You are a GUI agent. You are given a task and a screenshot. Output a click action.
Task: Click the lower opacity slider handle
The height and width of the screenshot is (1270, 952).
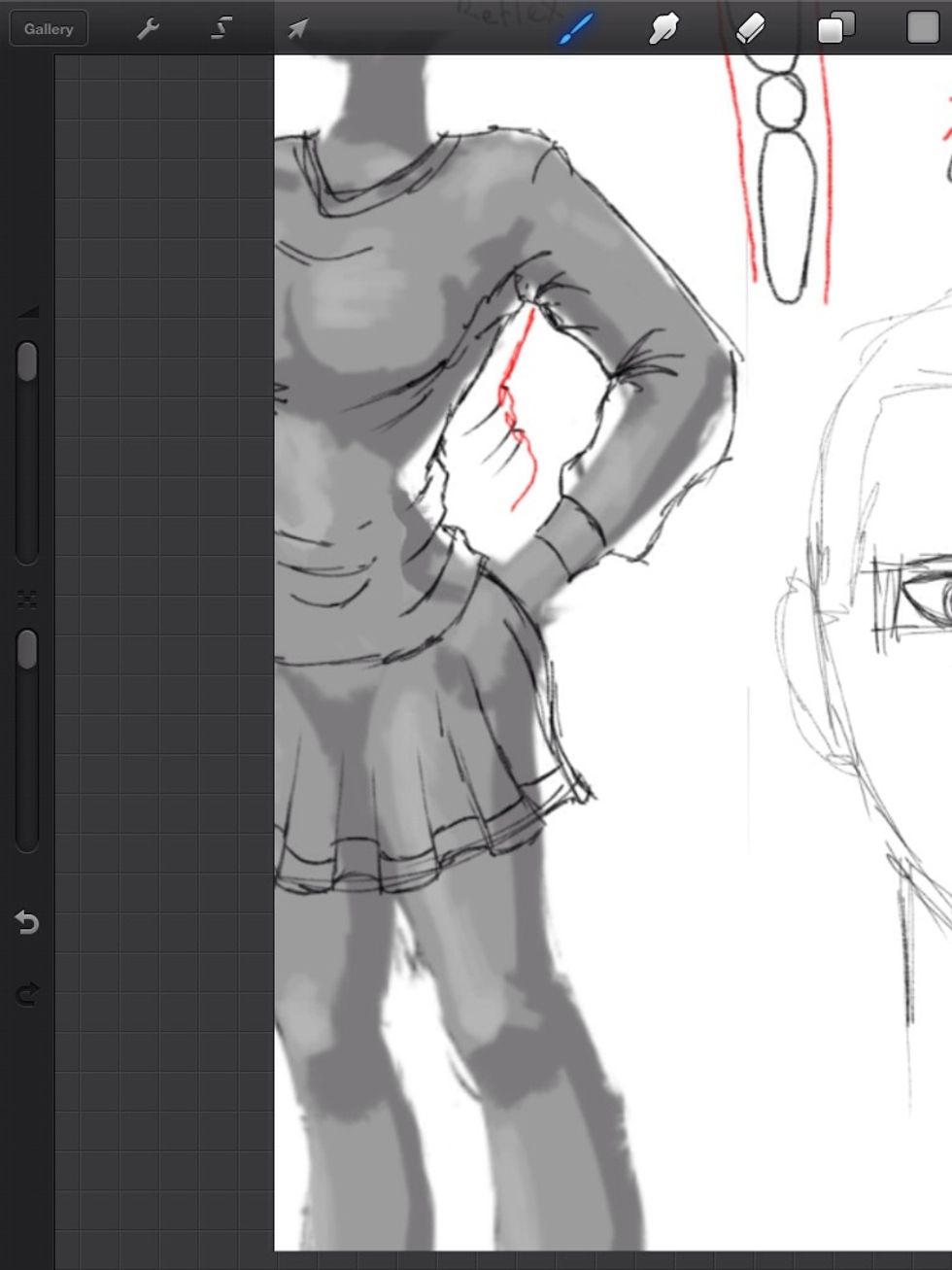tap(27, 649)
